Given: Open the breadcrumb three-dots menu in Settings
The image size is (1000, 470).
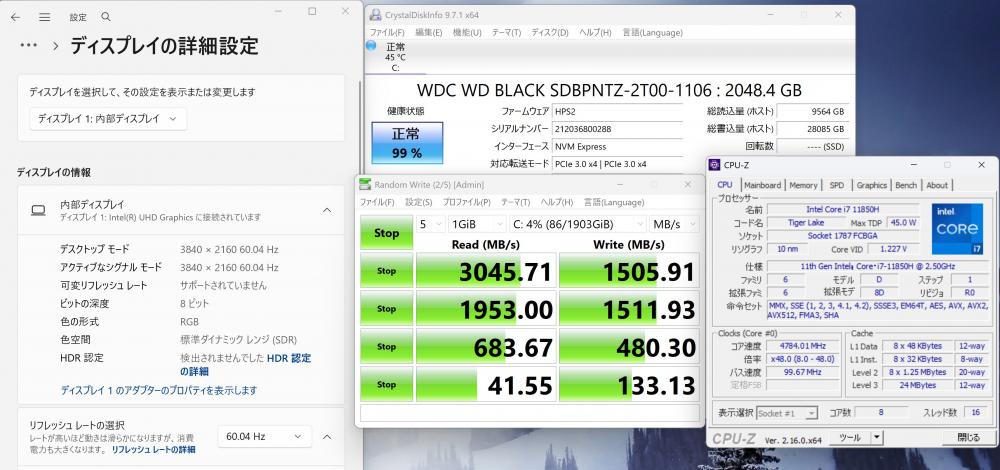Looking at the screenshot, I should (30, 45).
